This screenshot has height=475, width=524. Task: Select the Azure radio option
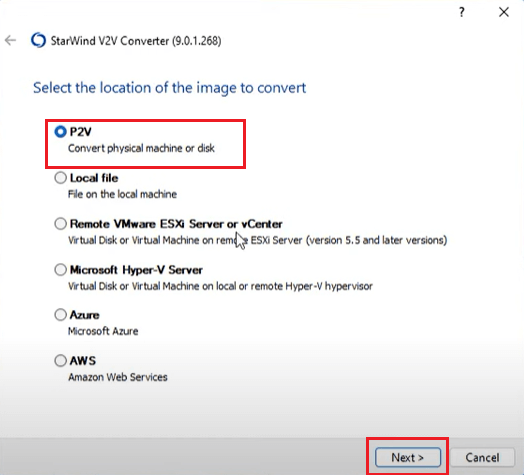coord(60,315)
